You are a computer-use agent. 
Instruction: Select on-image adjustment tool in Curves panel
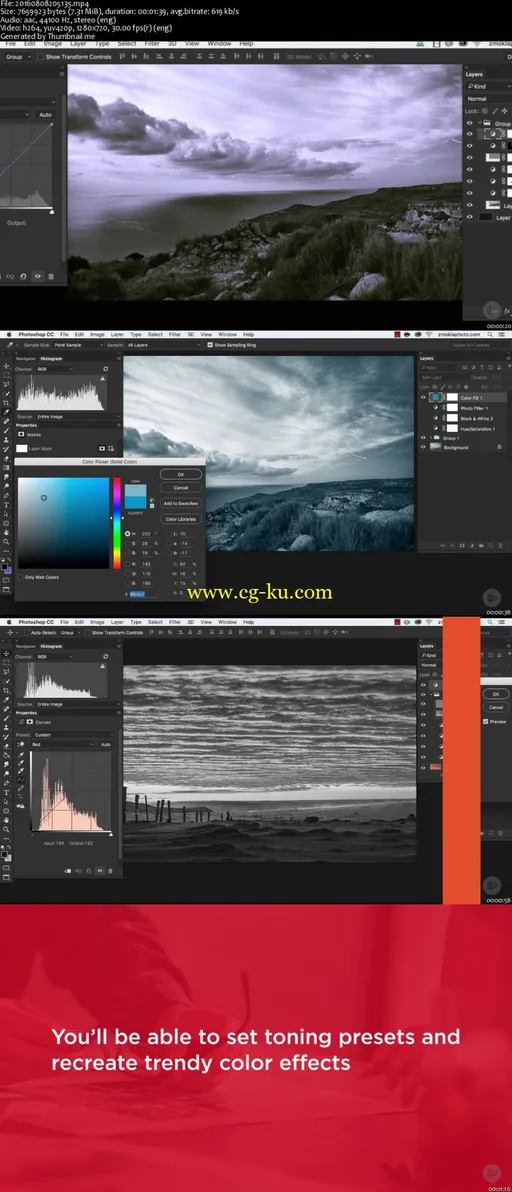pyautogui.click(x=21, y=744)
